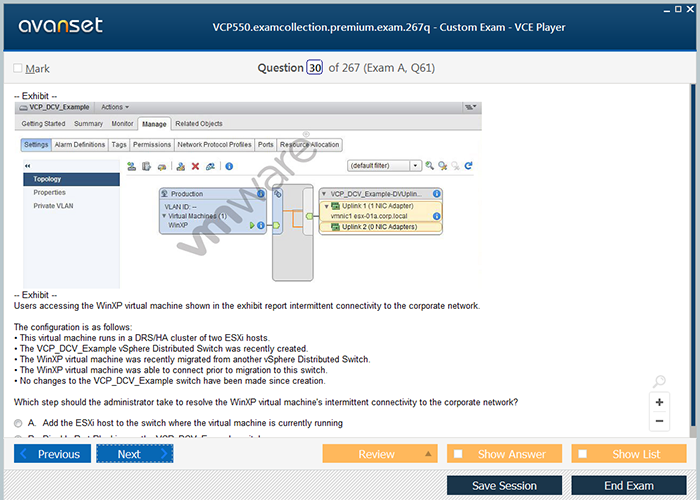
Task: Go to the Next question
Action: (x=134, y=454)
